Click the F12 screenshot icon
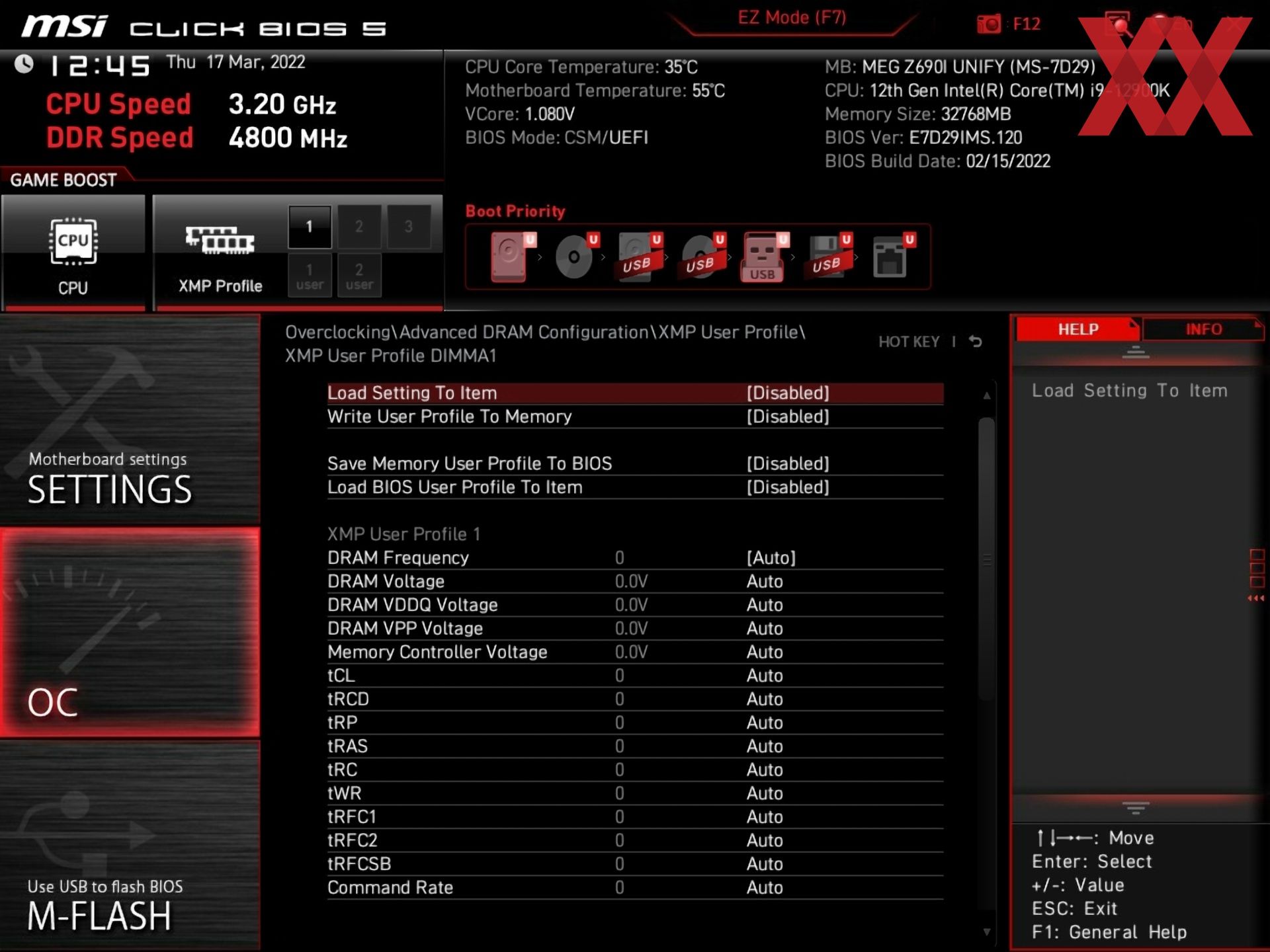Screen dimensions: 1270x952 (x=985, y=23)
